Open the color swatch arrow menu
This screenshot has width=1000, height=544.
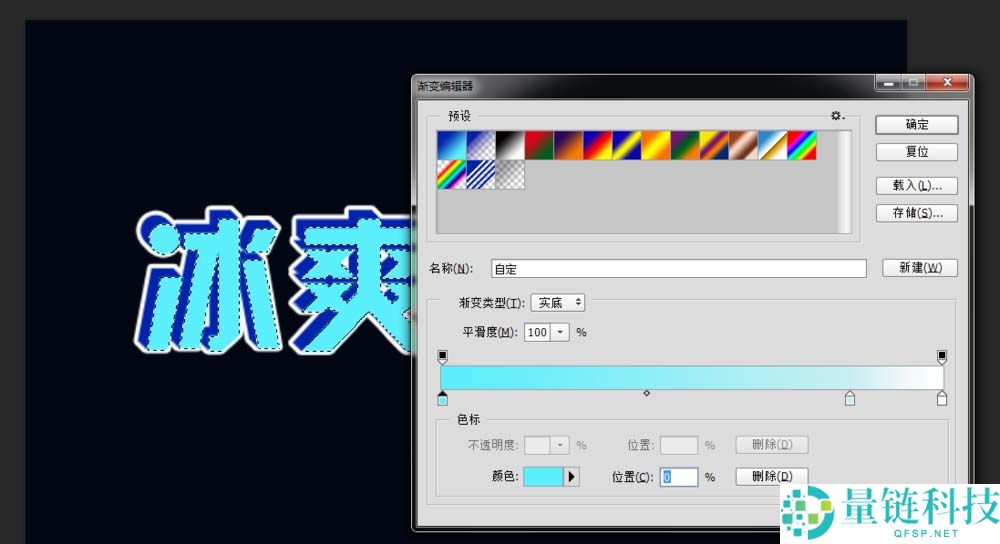(x=572, y=477)
